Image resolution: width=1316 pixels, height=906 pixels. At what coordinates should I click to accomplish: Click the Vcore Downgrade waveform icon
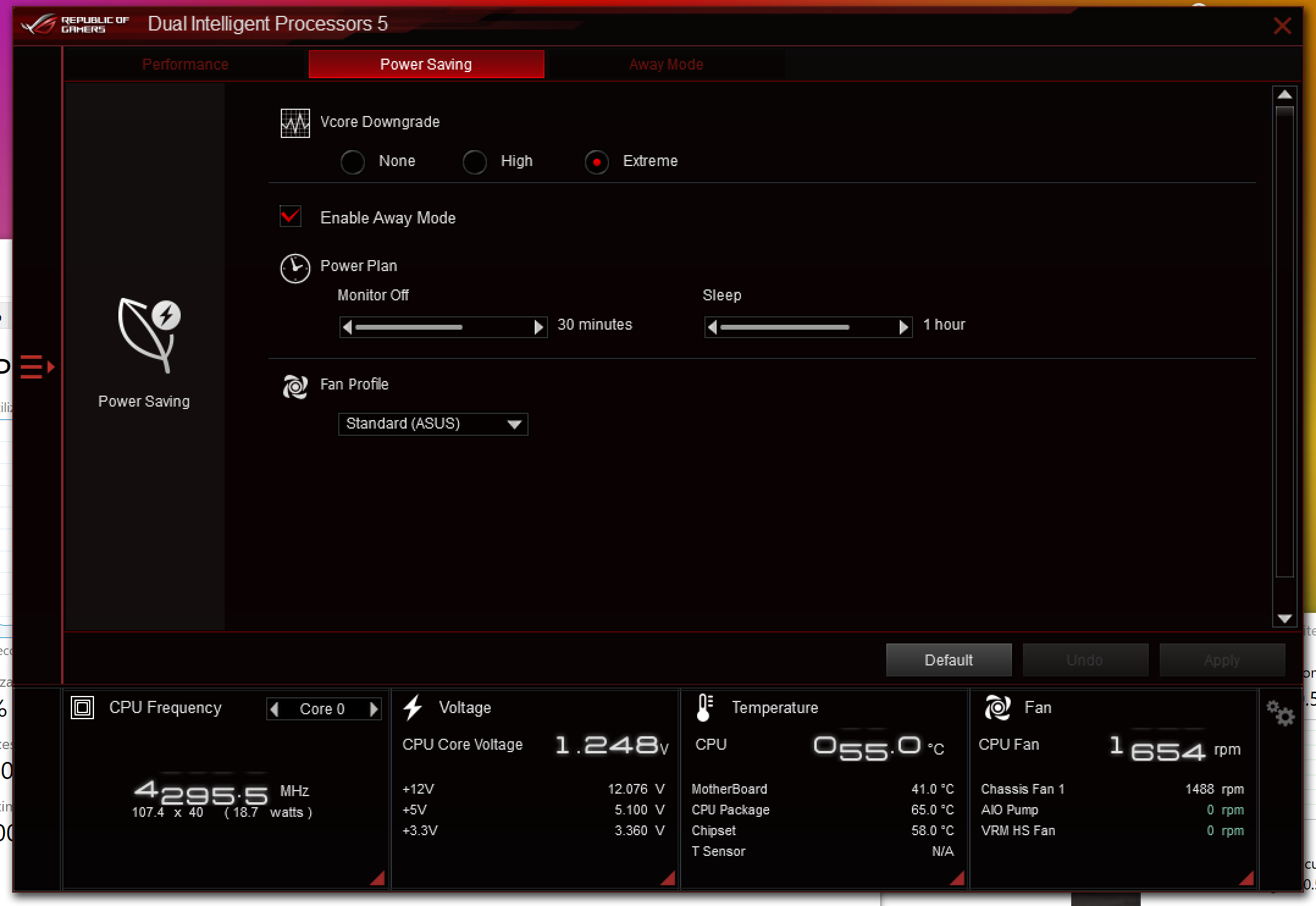click(x=295, y=123)
